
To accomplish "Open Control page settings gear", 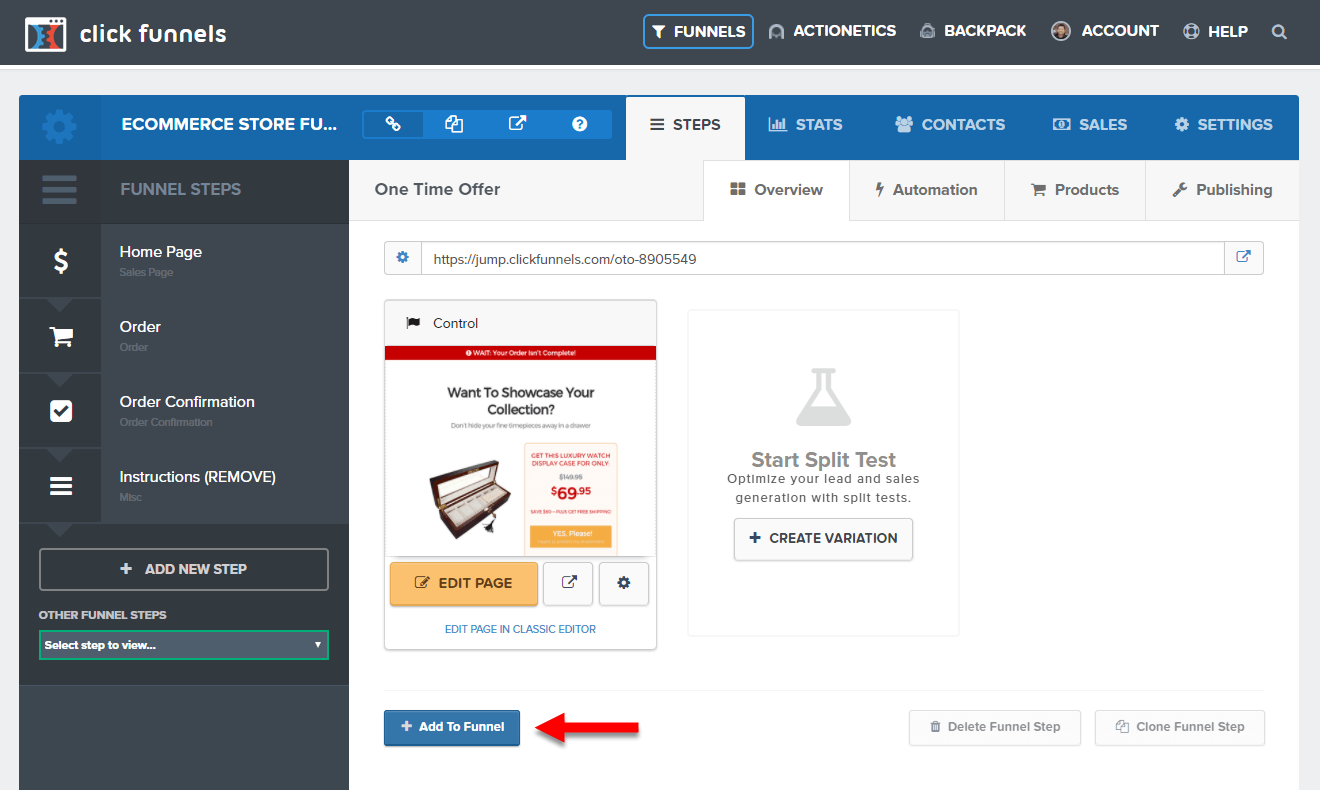I will (x=624, y=583).
